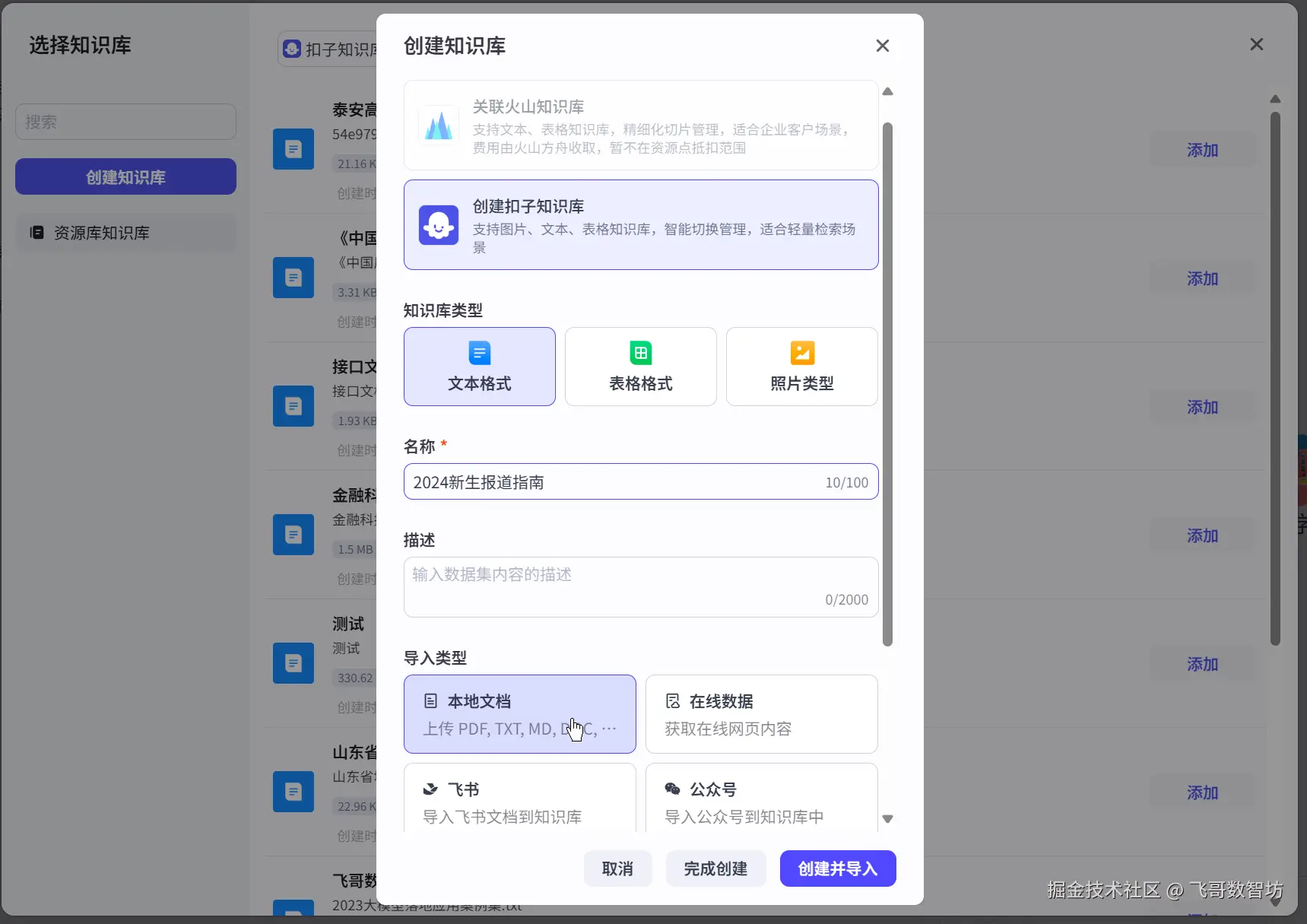Click the 取消 button
Viewport: 1307px width, 924px height.
click(617, 868)
